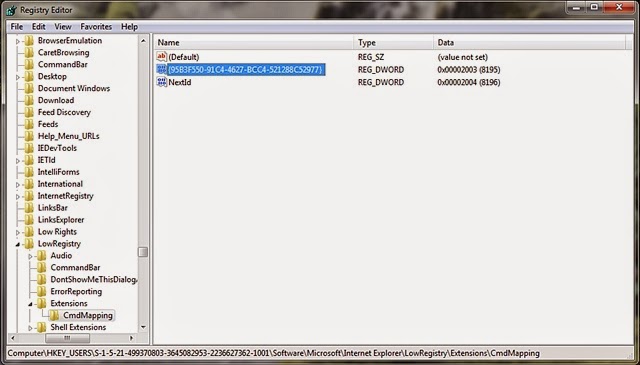
Task: Expand the Desktop key
Action: pyautogui.click(x=18, y=77)
